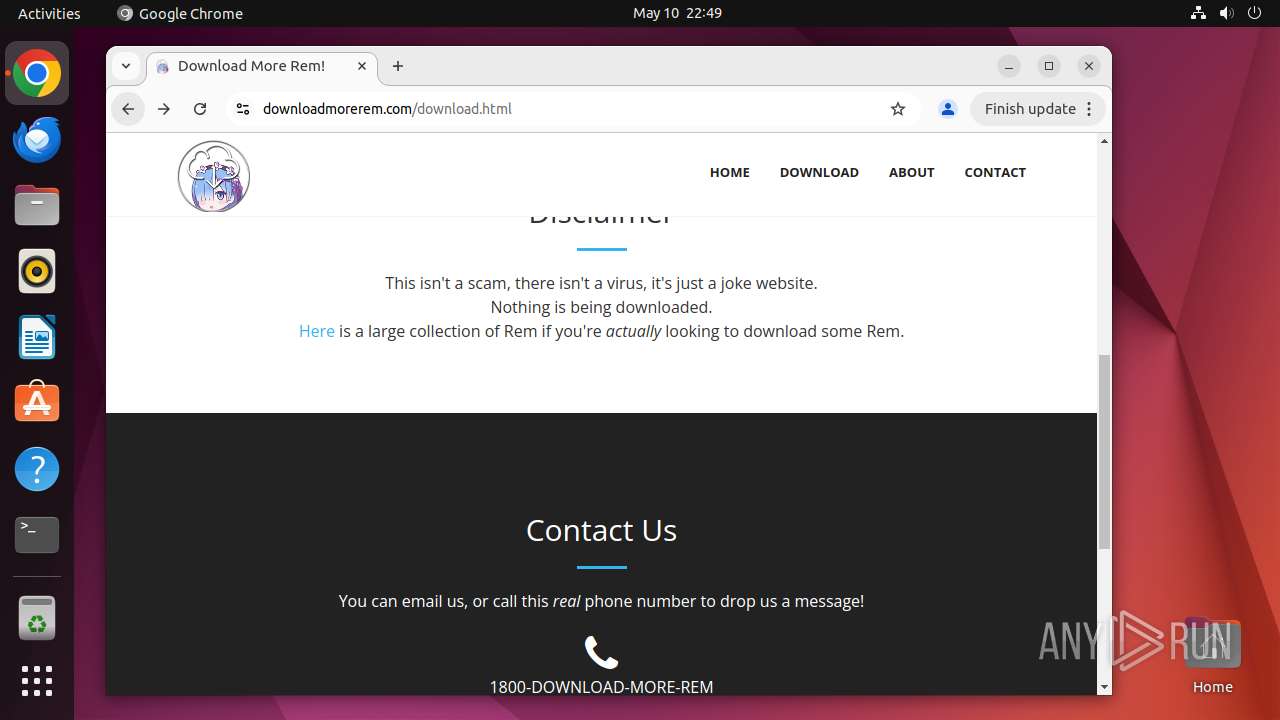1280x720 pixels.
Task: Open the Chrome profile avatar
Action: click(948, 109)
